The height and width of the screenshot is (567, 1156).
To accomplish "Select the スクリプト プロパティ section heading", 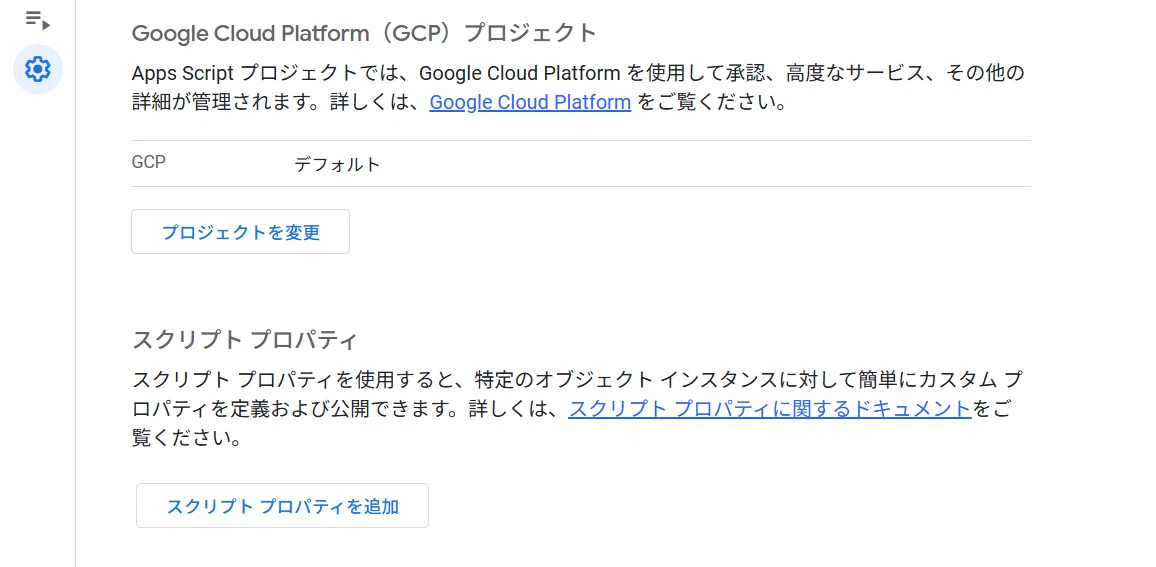I will 244,340.
